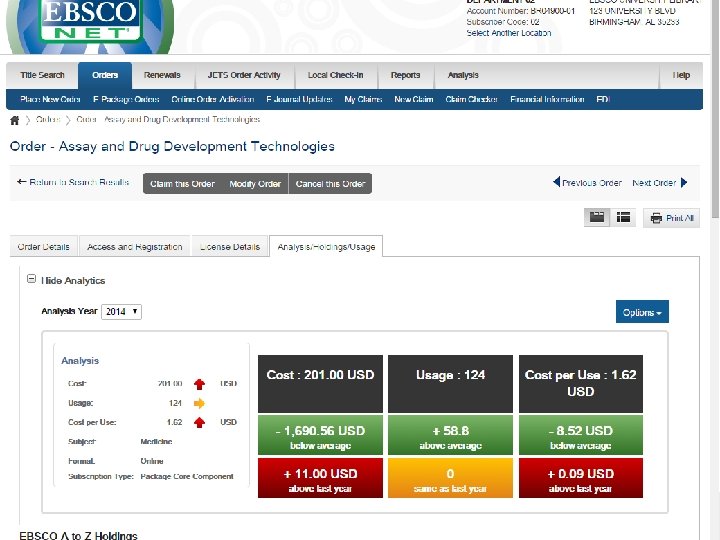Click the Cancel this Order button

330,184
